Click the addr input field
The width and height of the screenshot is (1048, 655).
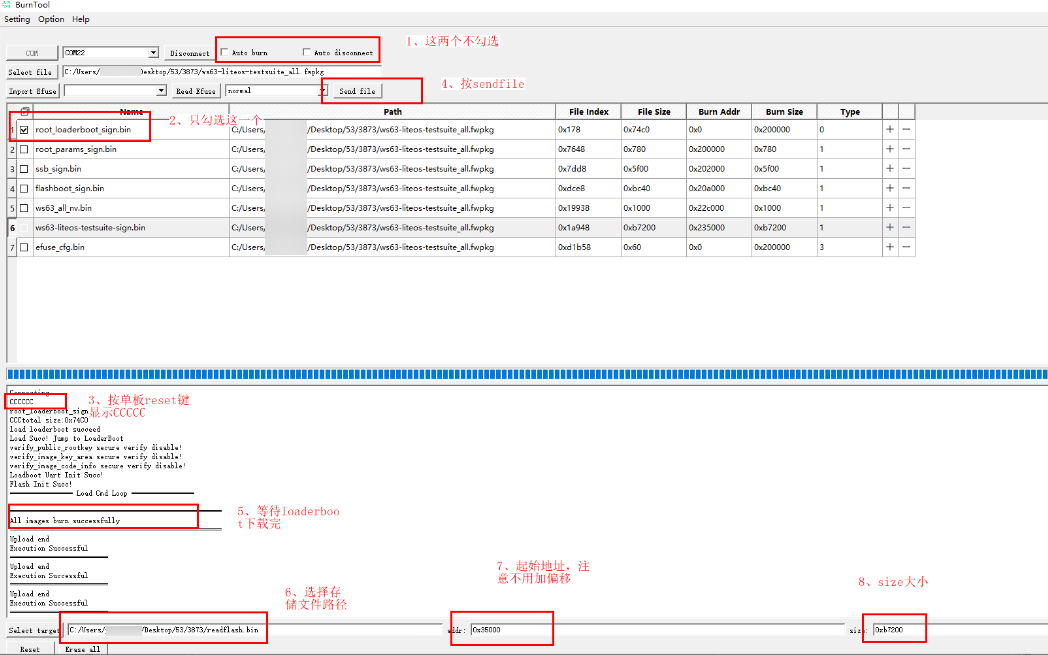coord(510,630)
